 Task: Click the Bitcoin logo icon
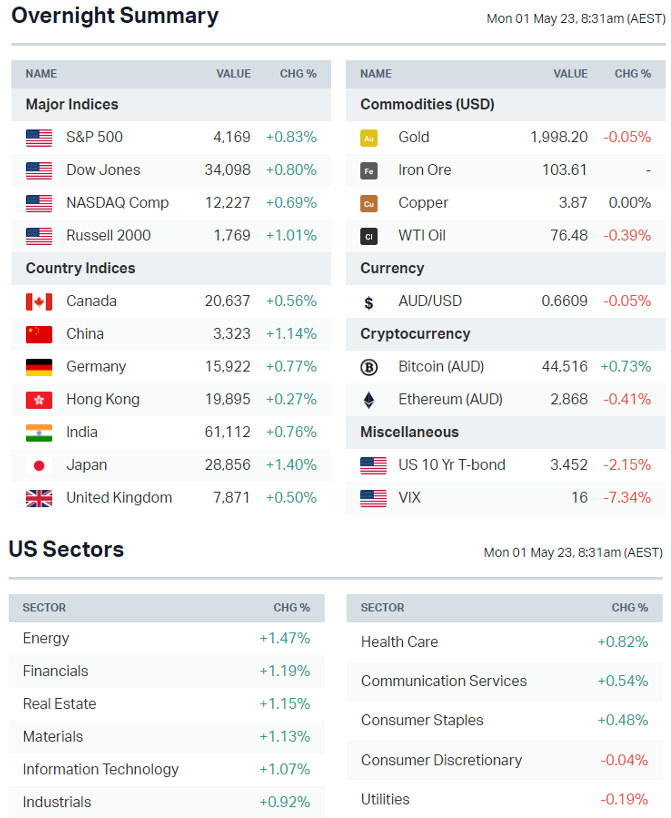[369, 367]
